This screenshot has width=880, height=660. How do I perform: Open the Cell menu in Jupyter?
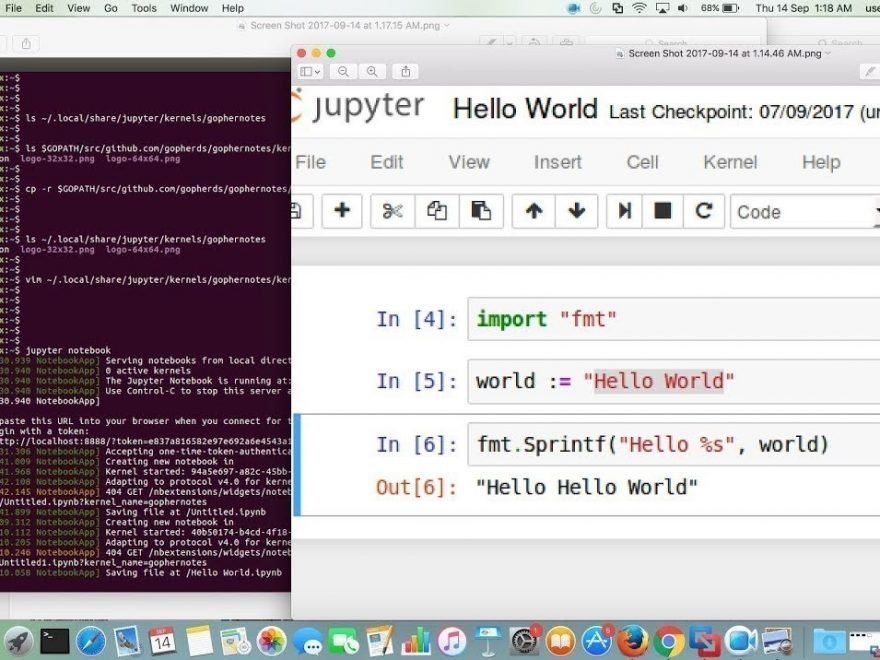(x=642, y=162)
